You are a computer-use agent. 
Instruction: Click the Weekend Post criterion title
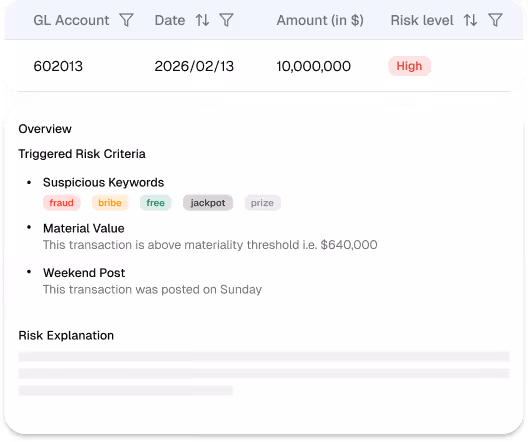(x=84, y=273)
